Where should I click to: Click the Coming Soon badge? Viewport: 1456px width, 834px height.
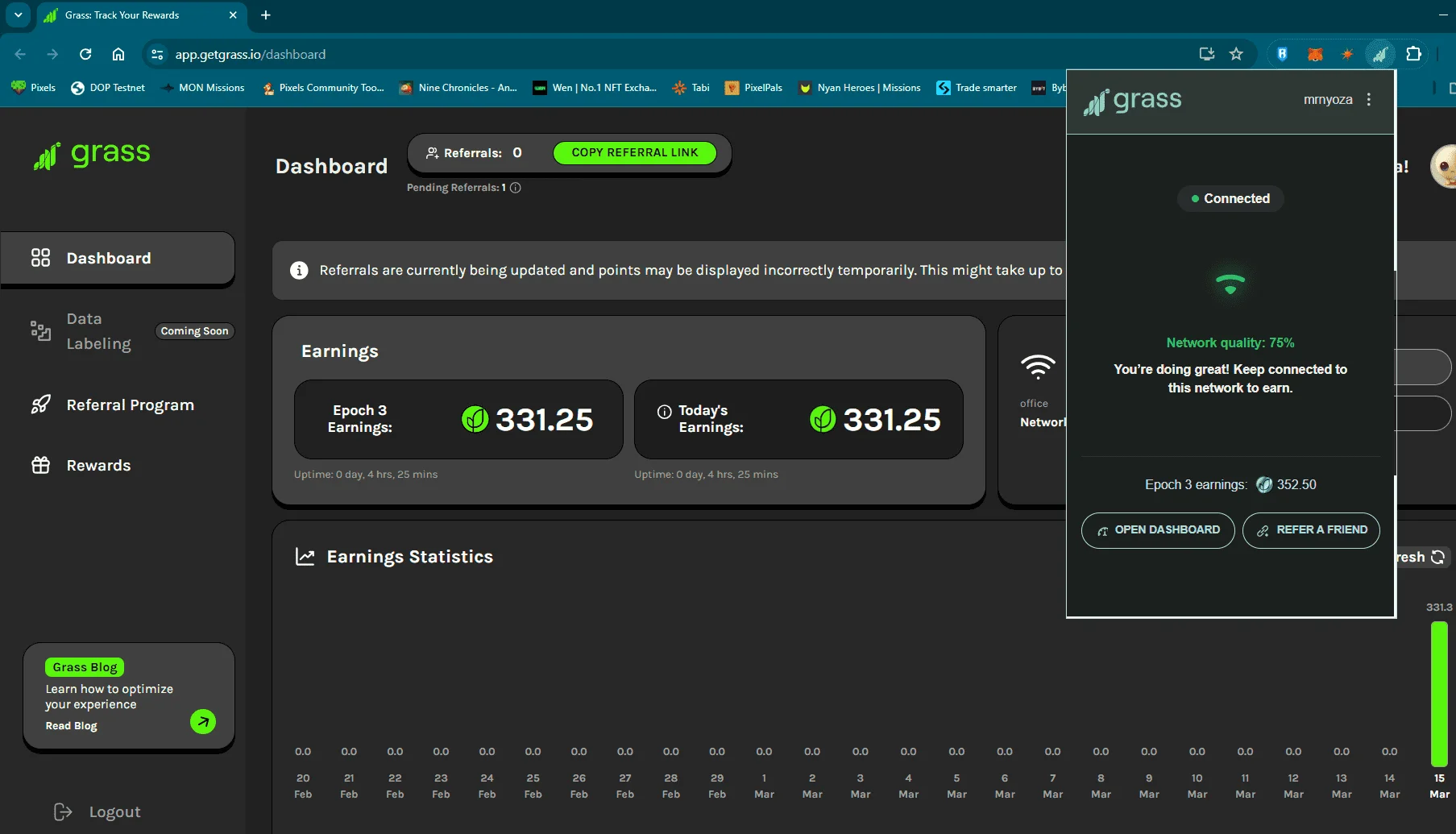click(194, 331)
